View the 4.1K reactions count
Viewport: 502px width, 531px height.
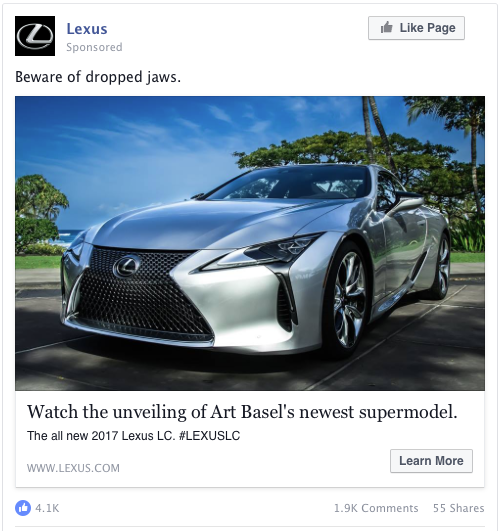click(47, 508)
